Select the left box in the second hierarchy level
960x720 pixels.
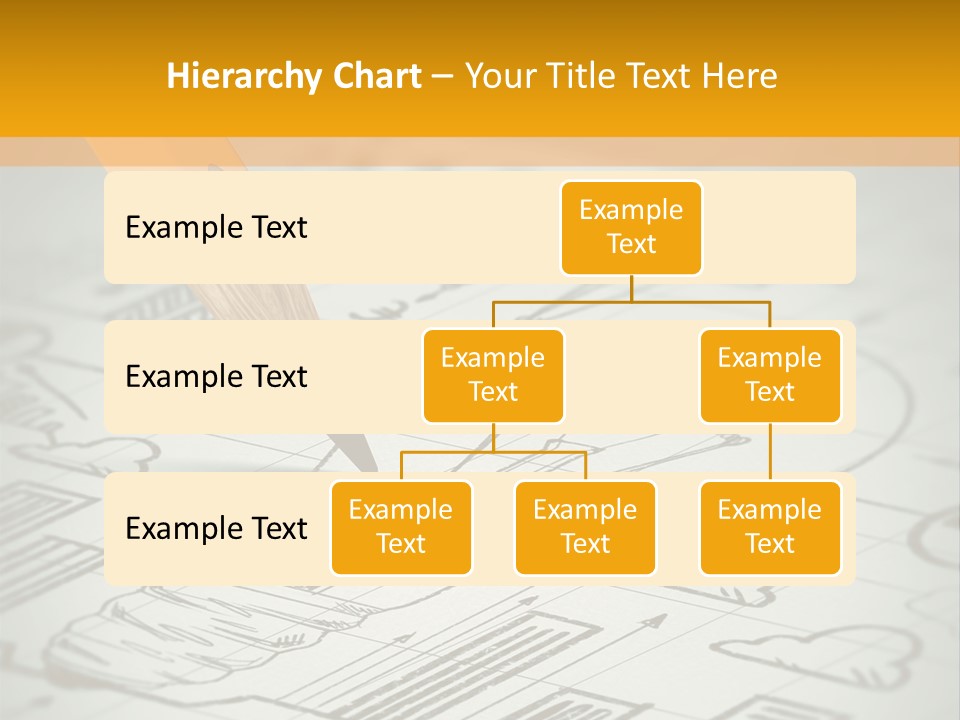tap(493, 376)
